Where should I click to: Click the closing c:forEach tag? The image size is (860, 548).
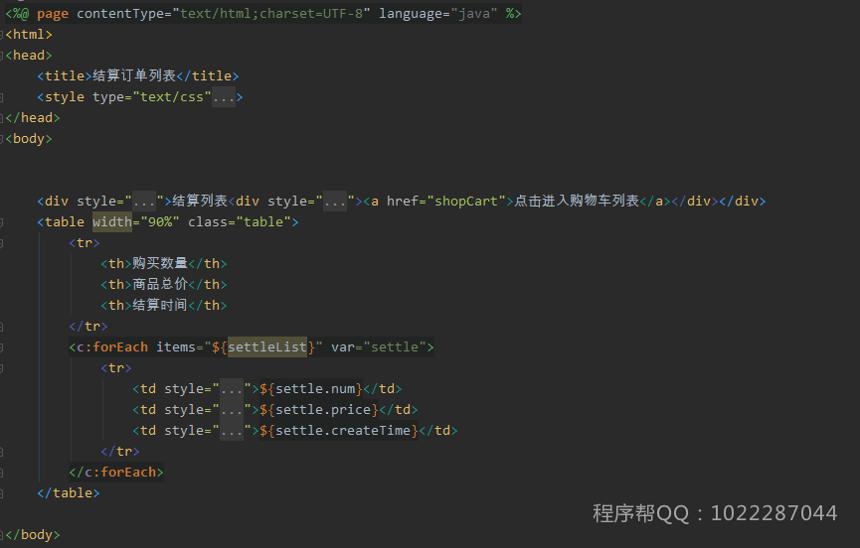click(116, 472)
